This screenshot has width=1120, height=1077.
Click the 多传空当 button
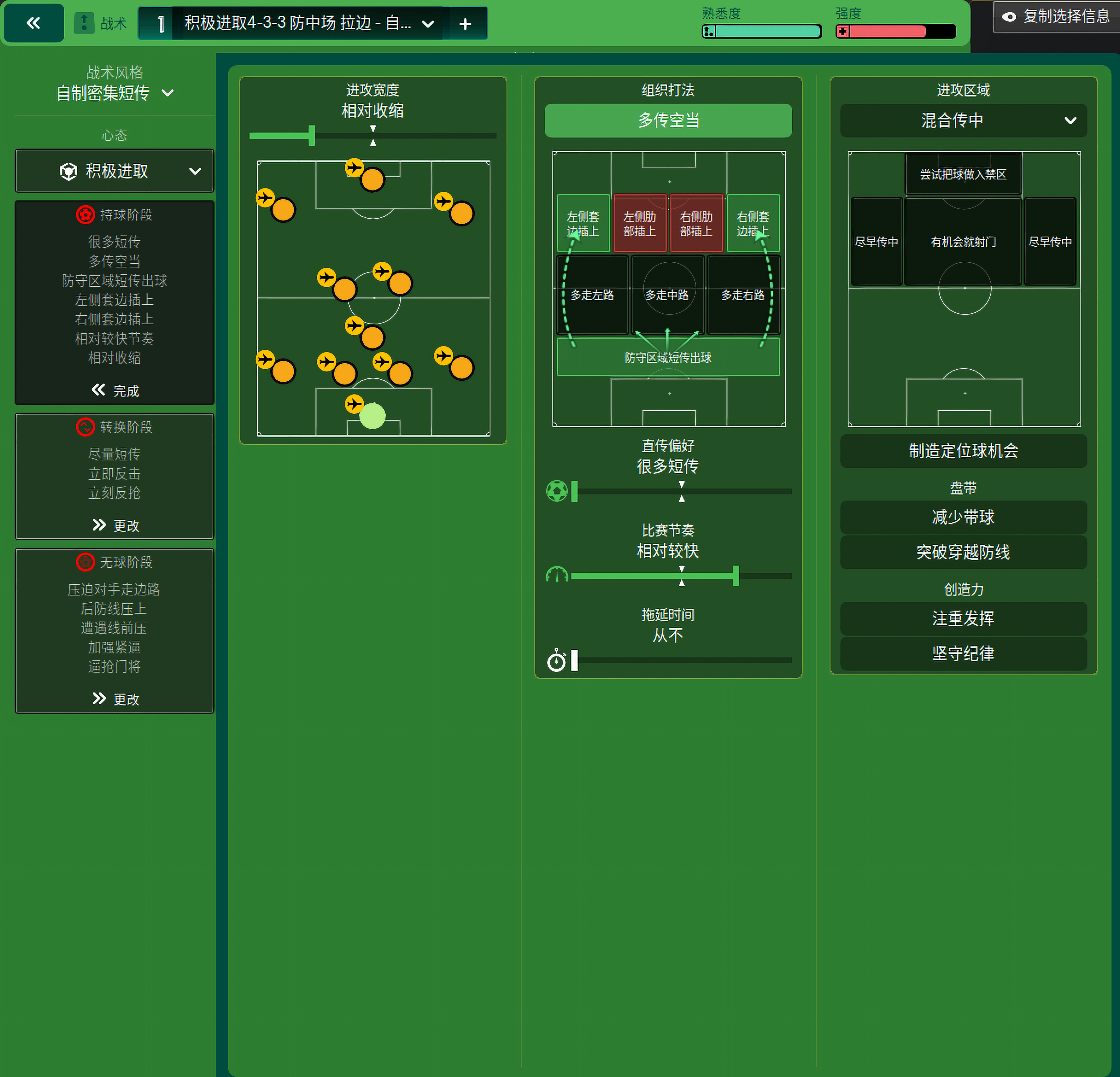tap(667, 121)
